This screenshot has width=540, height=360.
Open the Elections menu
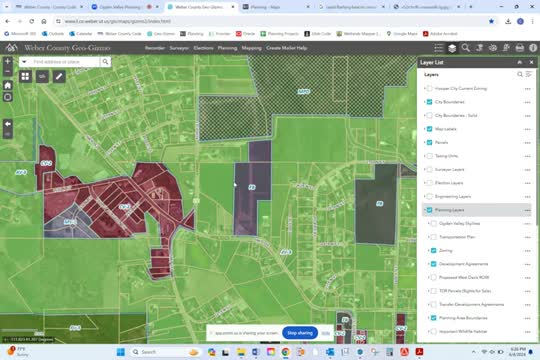[203, 48]
